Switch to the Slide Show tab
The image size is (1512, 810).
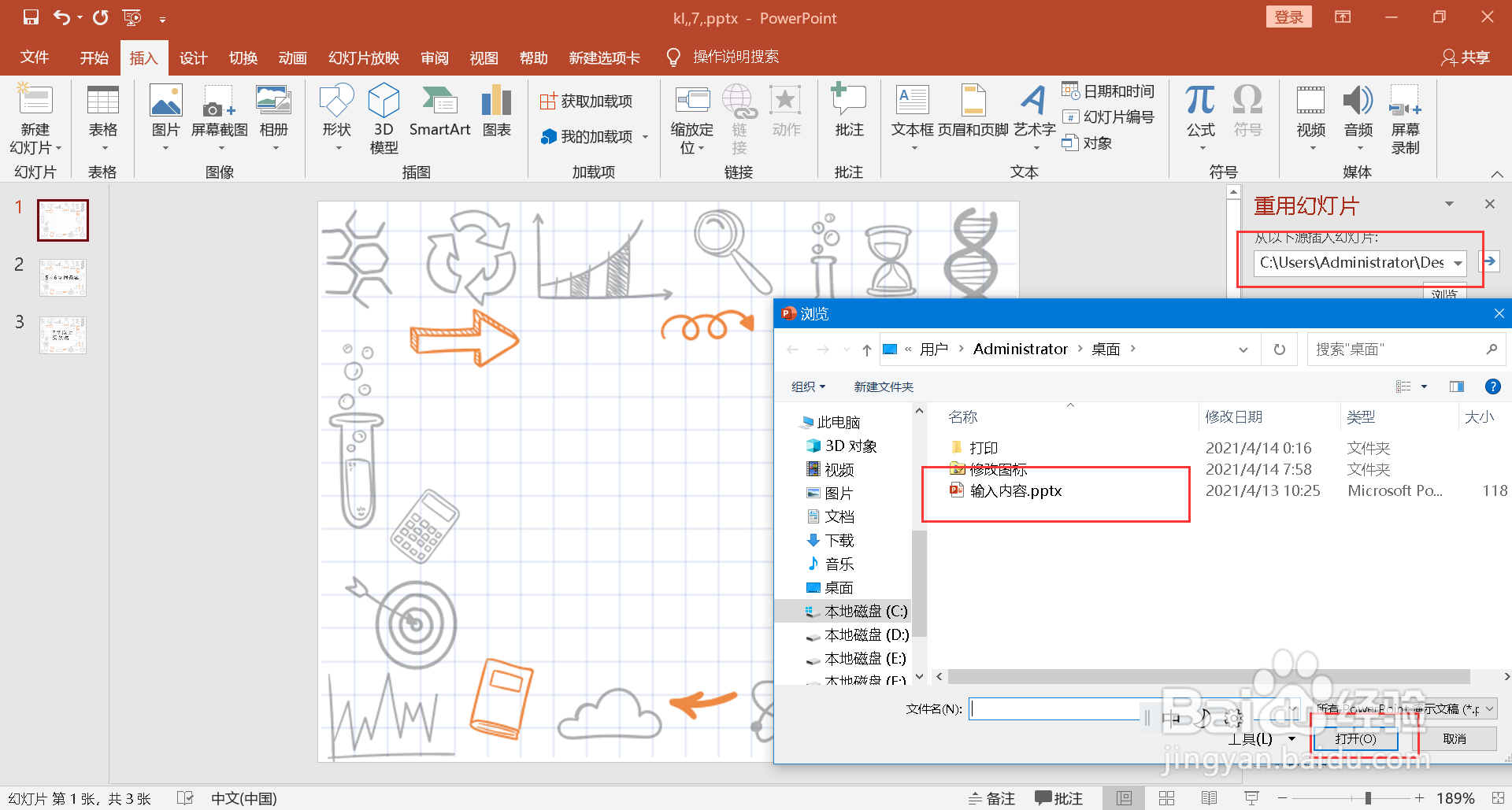(x=364, y=57)
